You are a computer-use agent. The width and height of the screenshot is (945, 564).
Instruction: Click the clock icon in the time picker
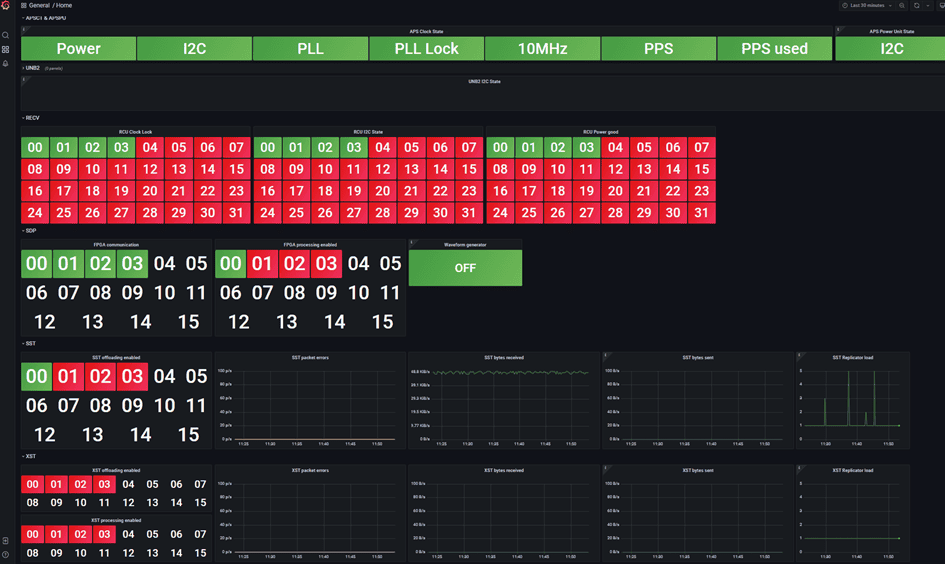coord(845,5)
